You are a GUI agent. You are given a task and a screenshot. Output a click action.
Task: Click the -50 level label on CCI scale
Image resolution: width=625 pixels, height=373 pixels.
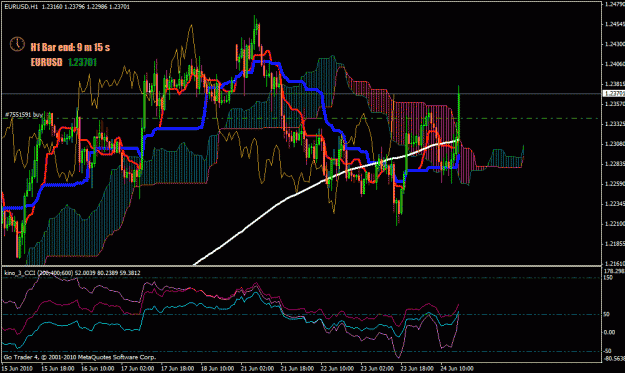tap(607, 351)
